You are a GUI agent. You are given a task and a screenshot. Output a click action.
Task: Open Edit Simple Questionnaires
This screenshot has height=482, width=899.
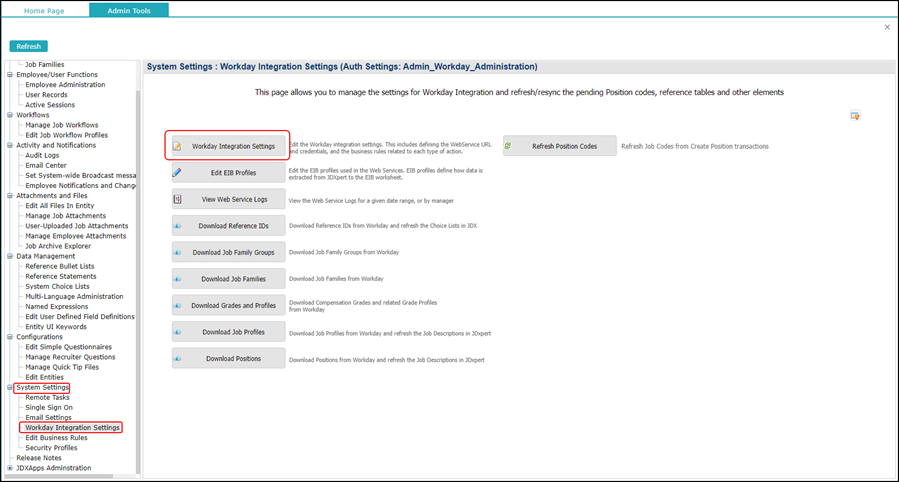point(69,347)
